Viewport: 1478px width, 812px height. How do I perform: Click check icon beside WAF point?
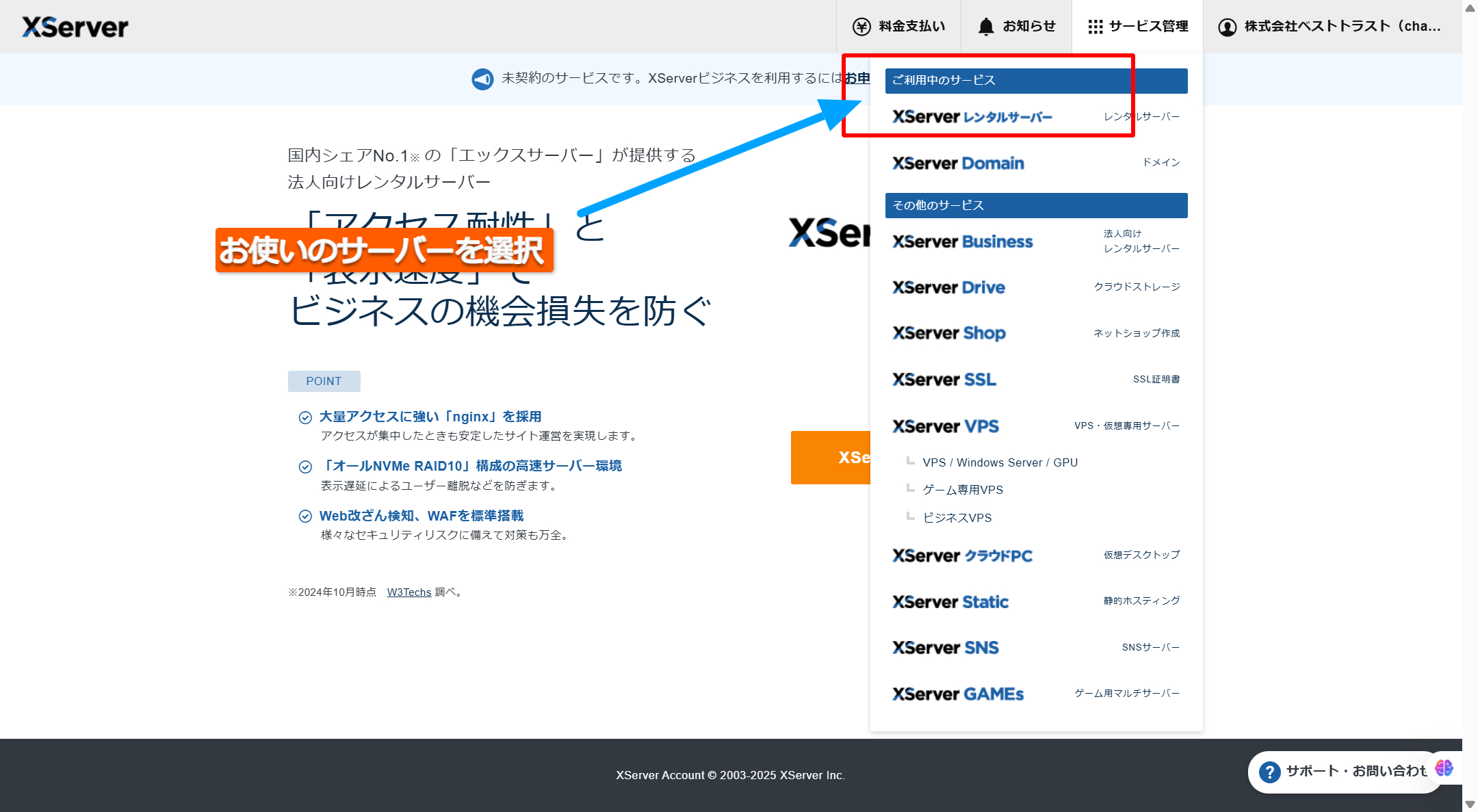pos(305,516)
